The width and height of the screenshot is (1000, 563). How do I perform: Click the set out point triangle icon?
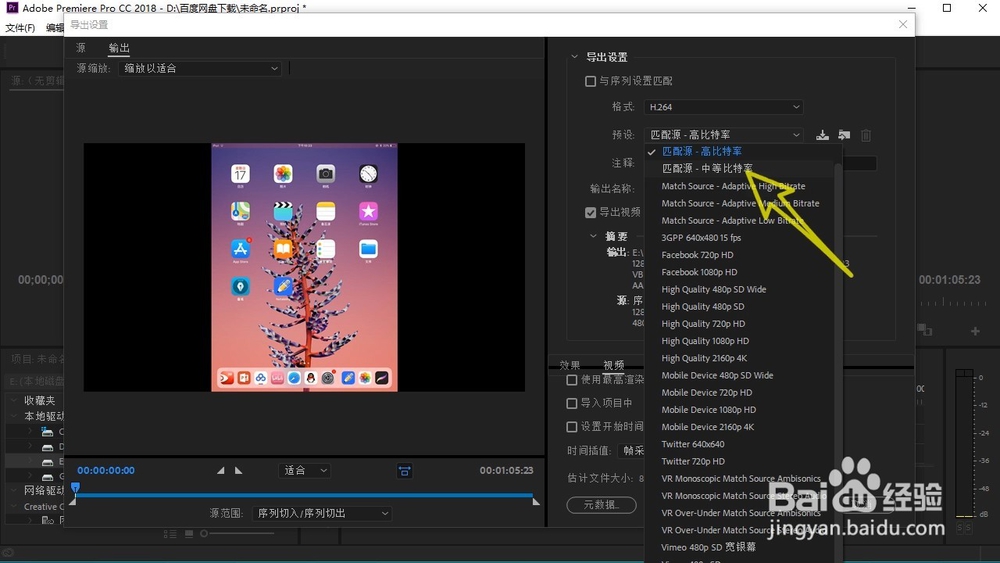click(x=239, y=471)
